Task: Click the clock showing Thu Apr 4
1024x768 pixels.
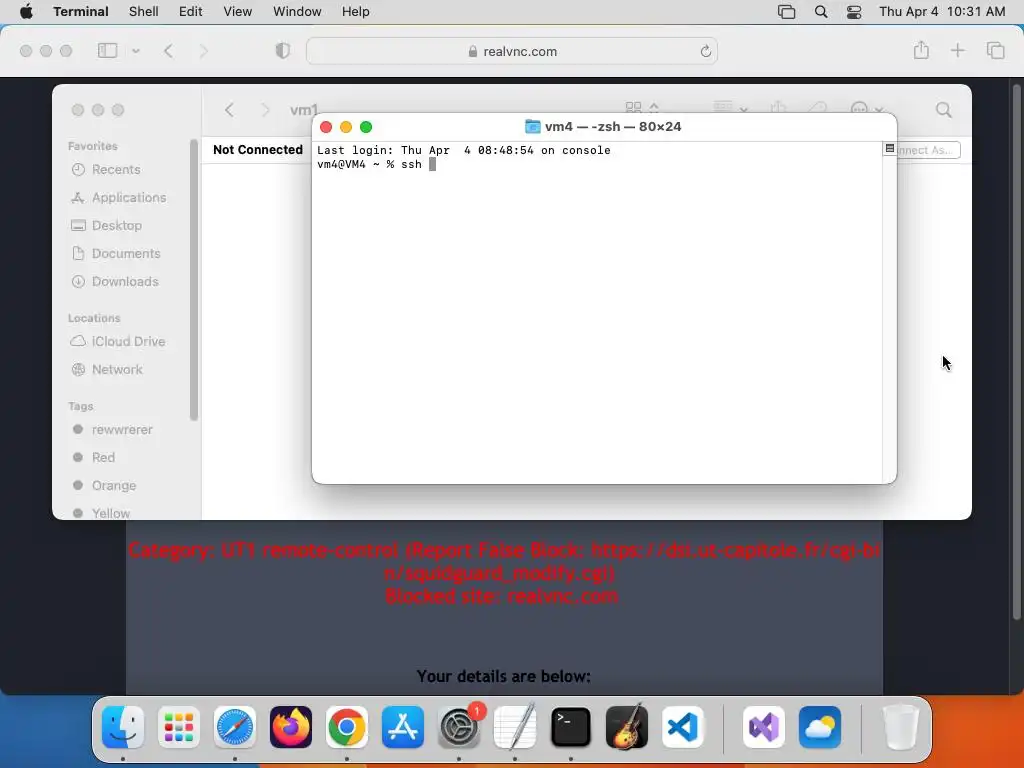Action: click(x=942, y=12)
